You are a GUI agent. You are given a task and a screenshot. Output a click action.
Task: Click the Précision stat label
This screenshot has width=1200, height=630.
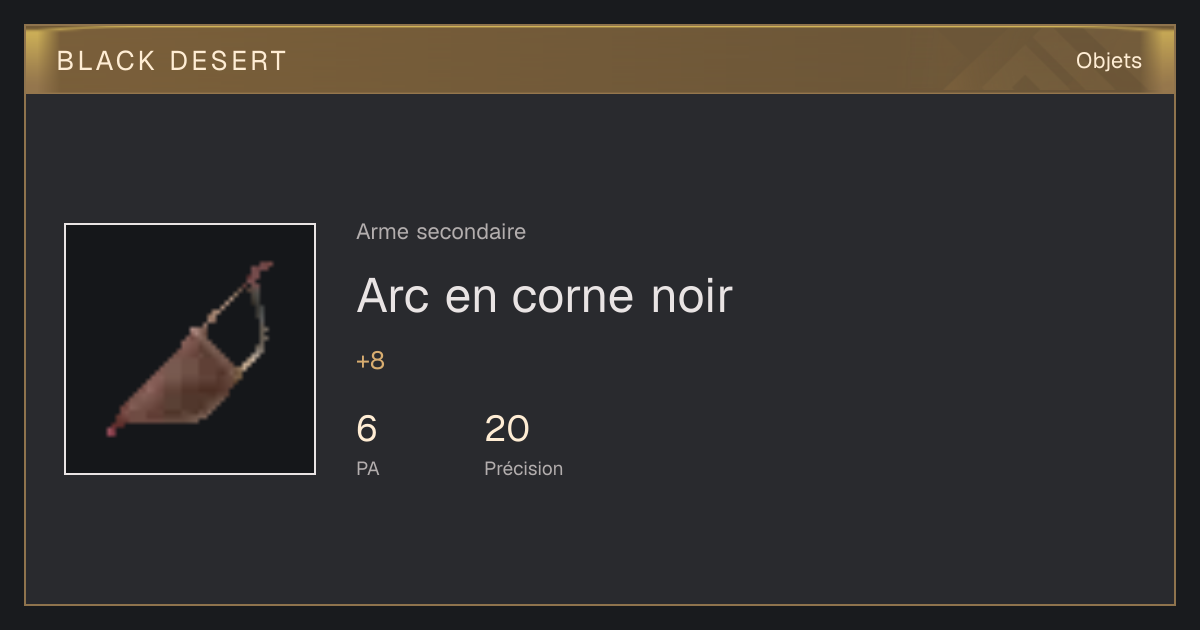click(x=524, y=468)
